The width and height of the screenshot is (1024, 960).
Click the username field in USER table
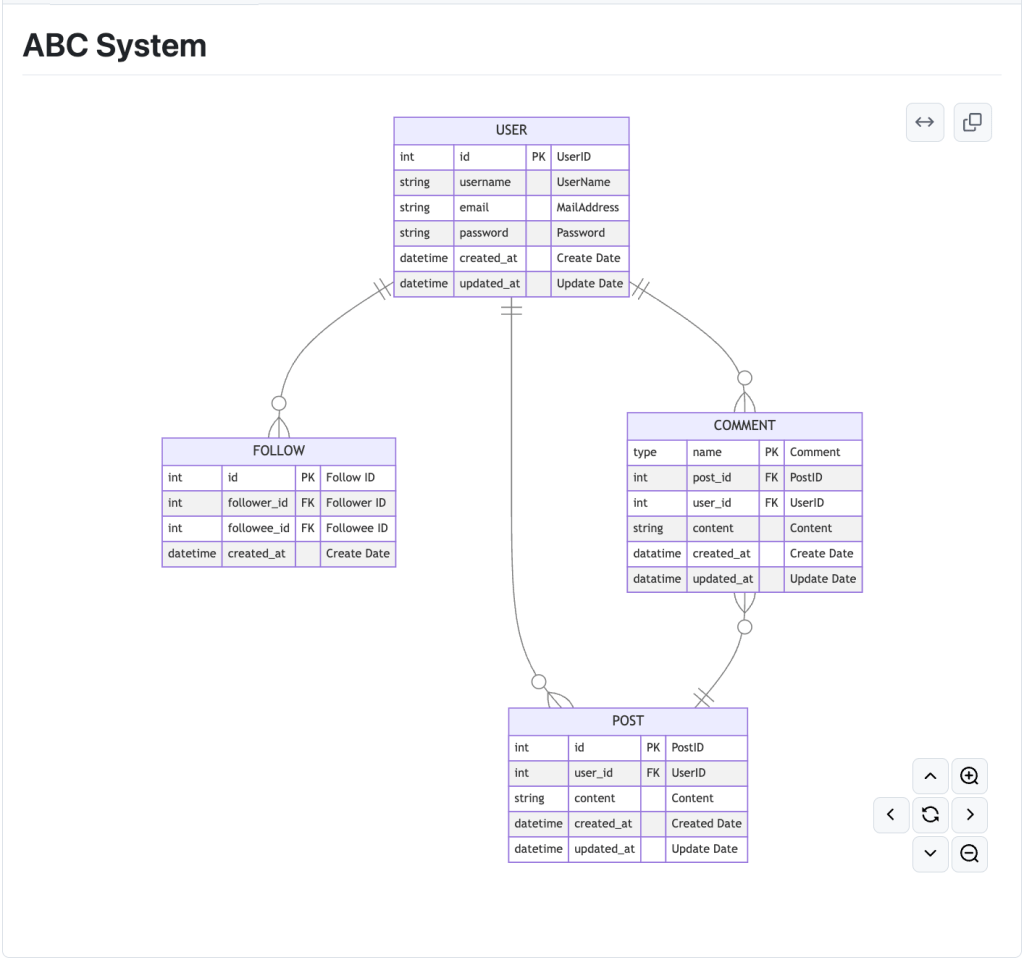tap(485, 183)
